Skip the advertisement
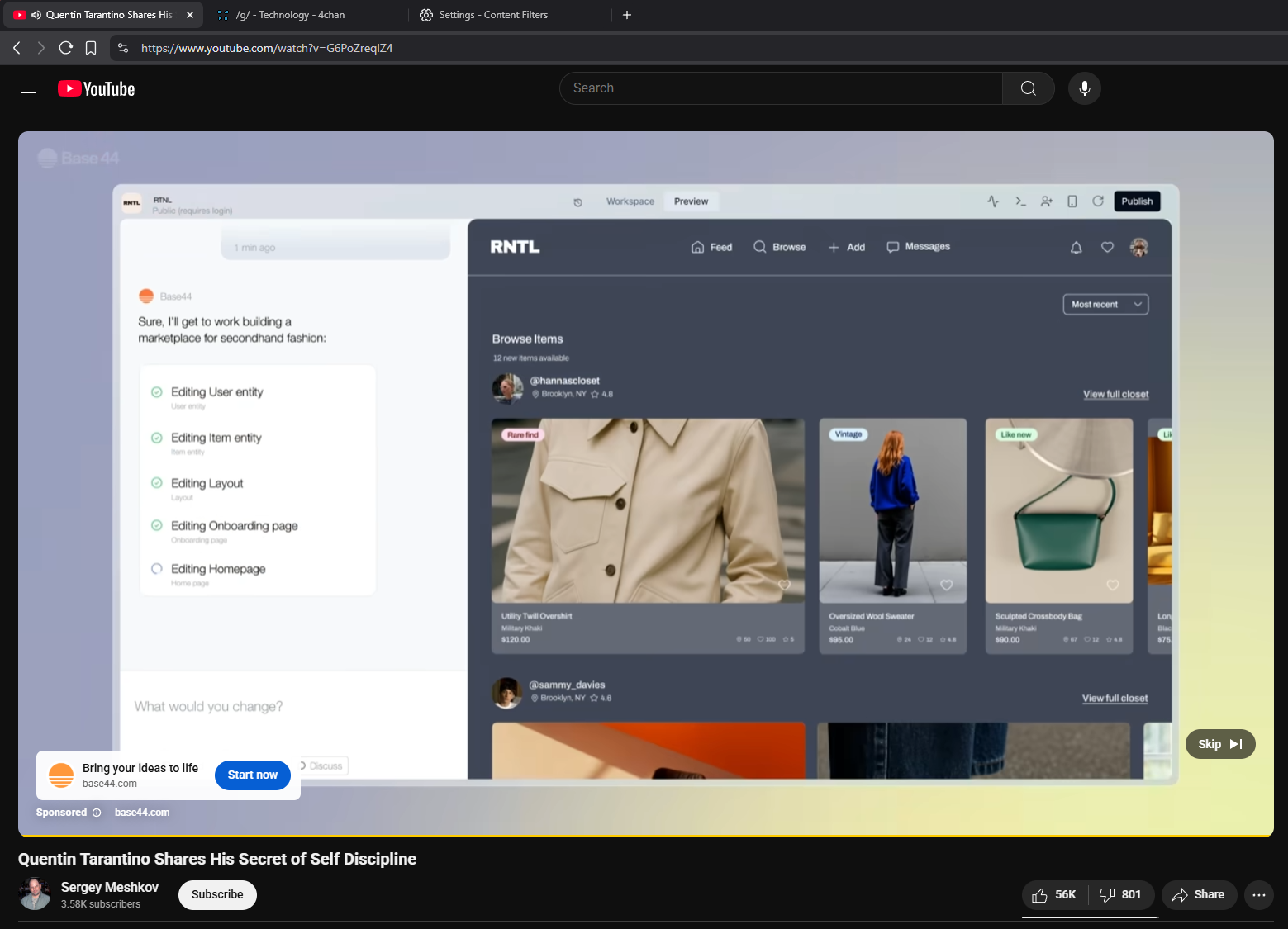The width and height of the screenshot is (1288, 929). click(x=1220, y=744)
